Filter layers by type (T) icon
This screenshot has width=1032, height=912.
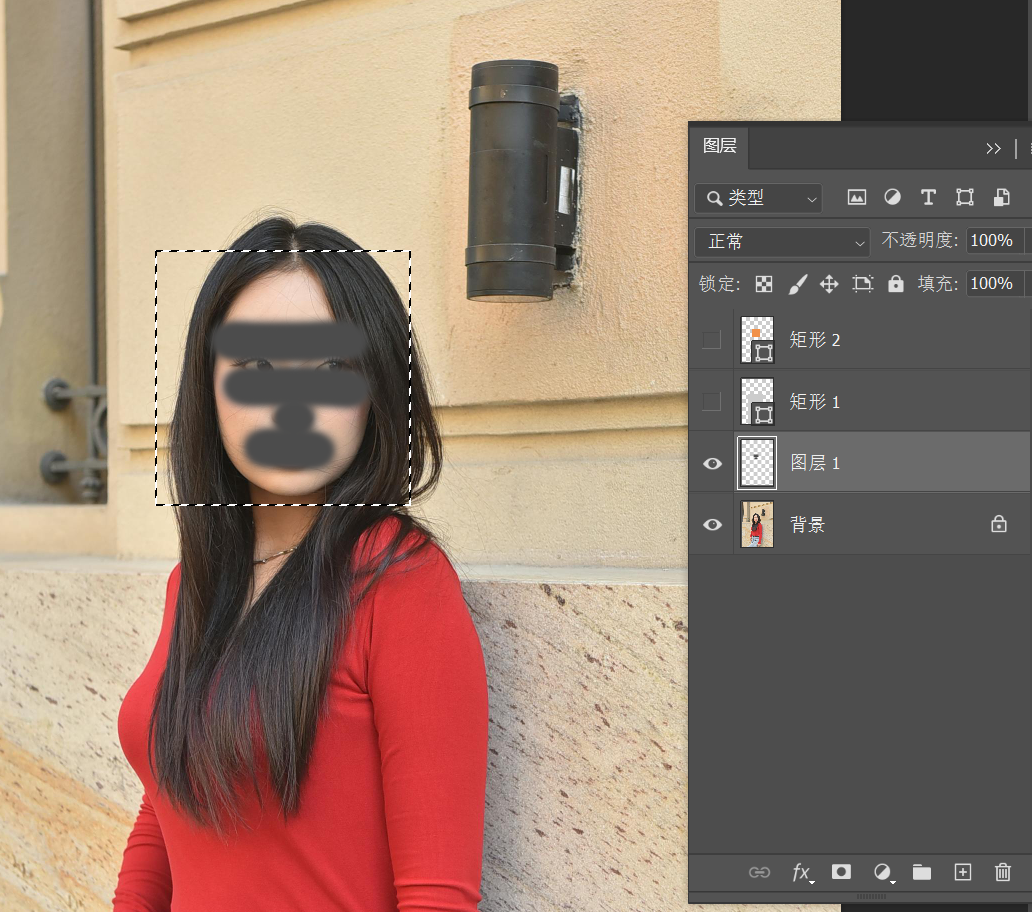(928, 198)
